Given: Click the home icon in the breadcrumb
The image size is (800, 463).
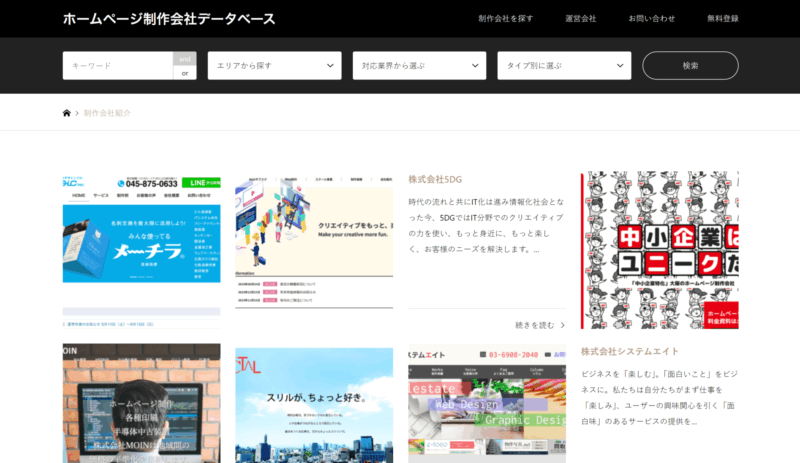Looking at the screenshot, I should (x=67, y=113).
